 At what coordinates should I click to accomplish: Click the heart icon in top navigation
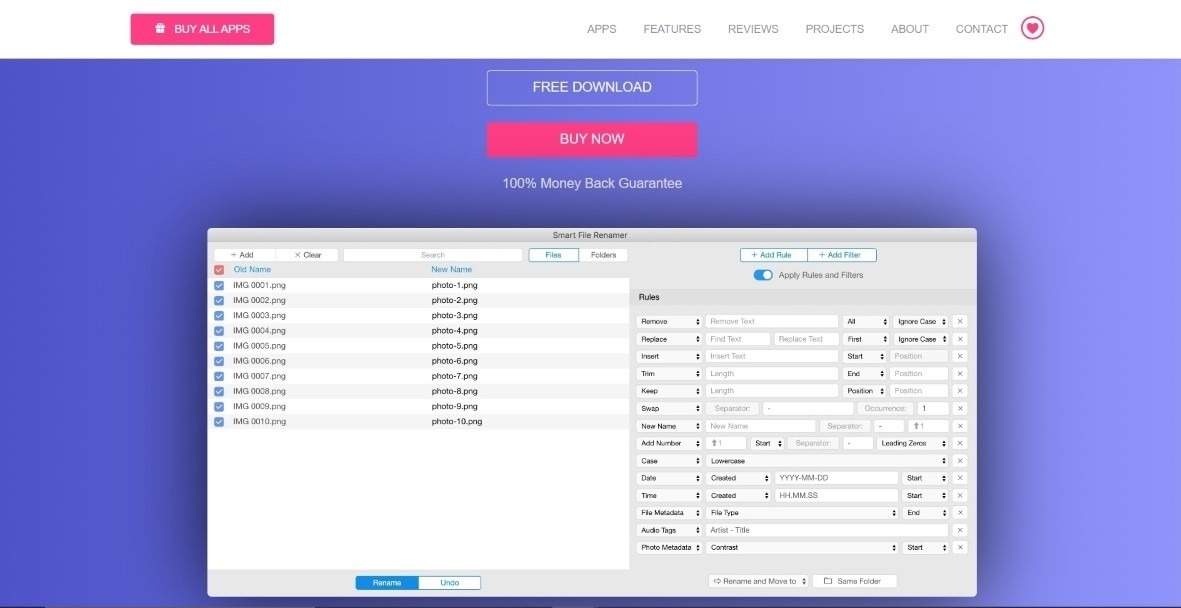[x=1032, y=28]
